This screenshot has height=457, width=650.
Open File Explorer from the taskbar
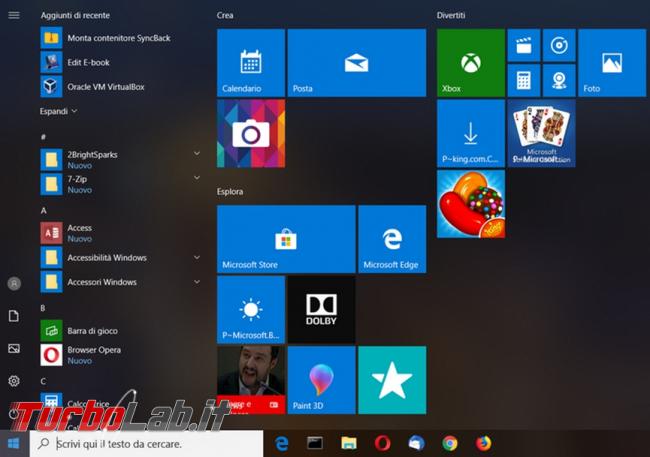coord(349,444)
